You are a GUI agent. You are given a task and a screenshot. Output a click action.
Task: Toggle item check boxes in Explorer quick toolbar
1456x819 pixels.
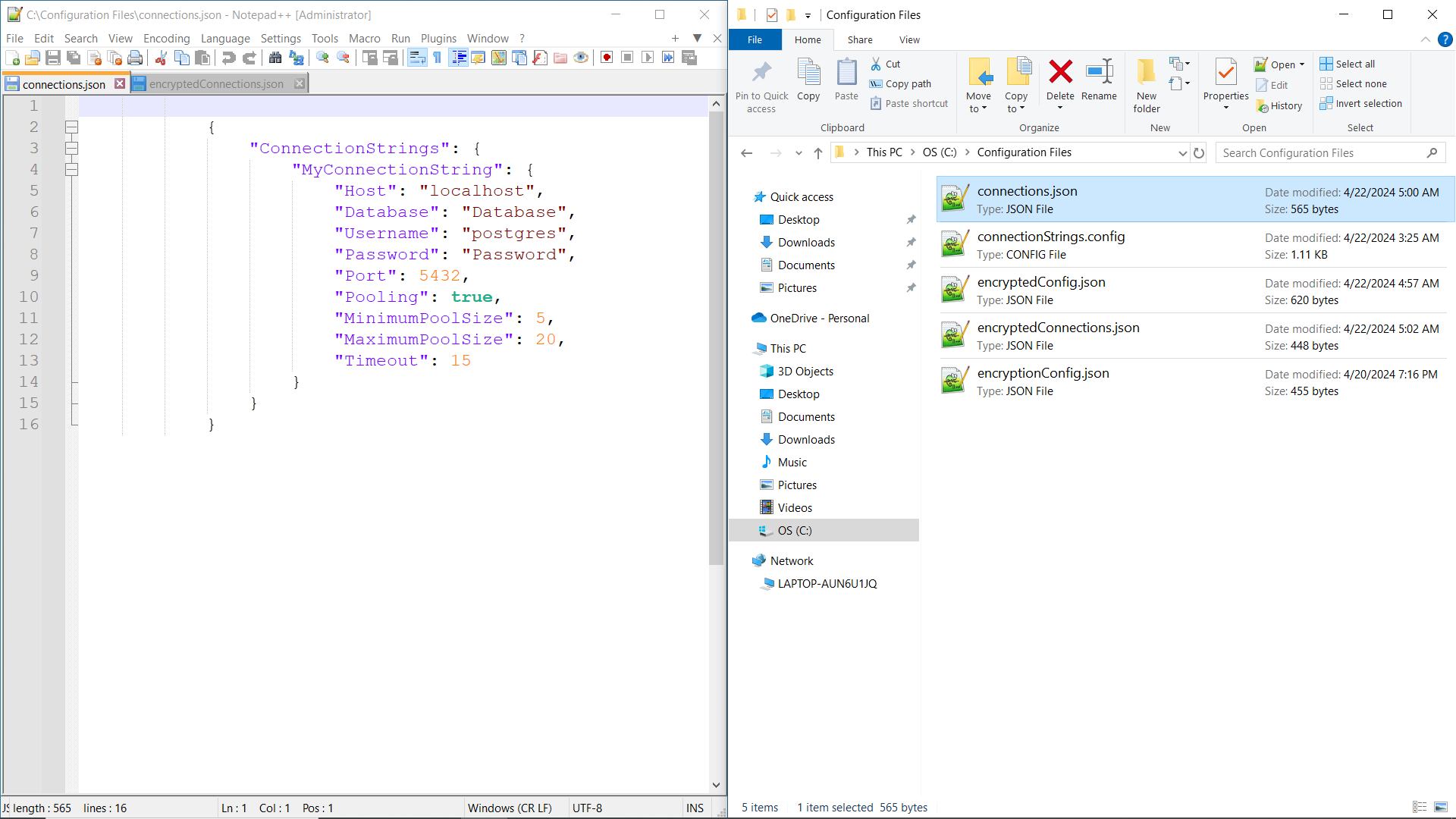[771, 15]
